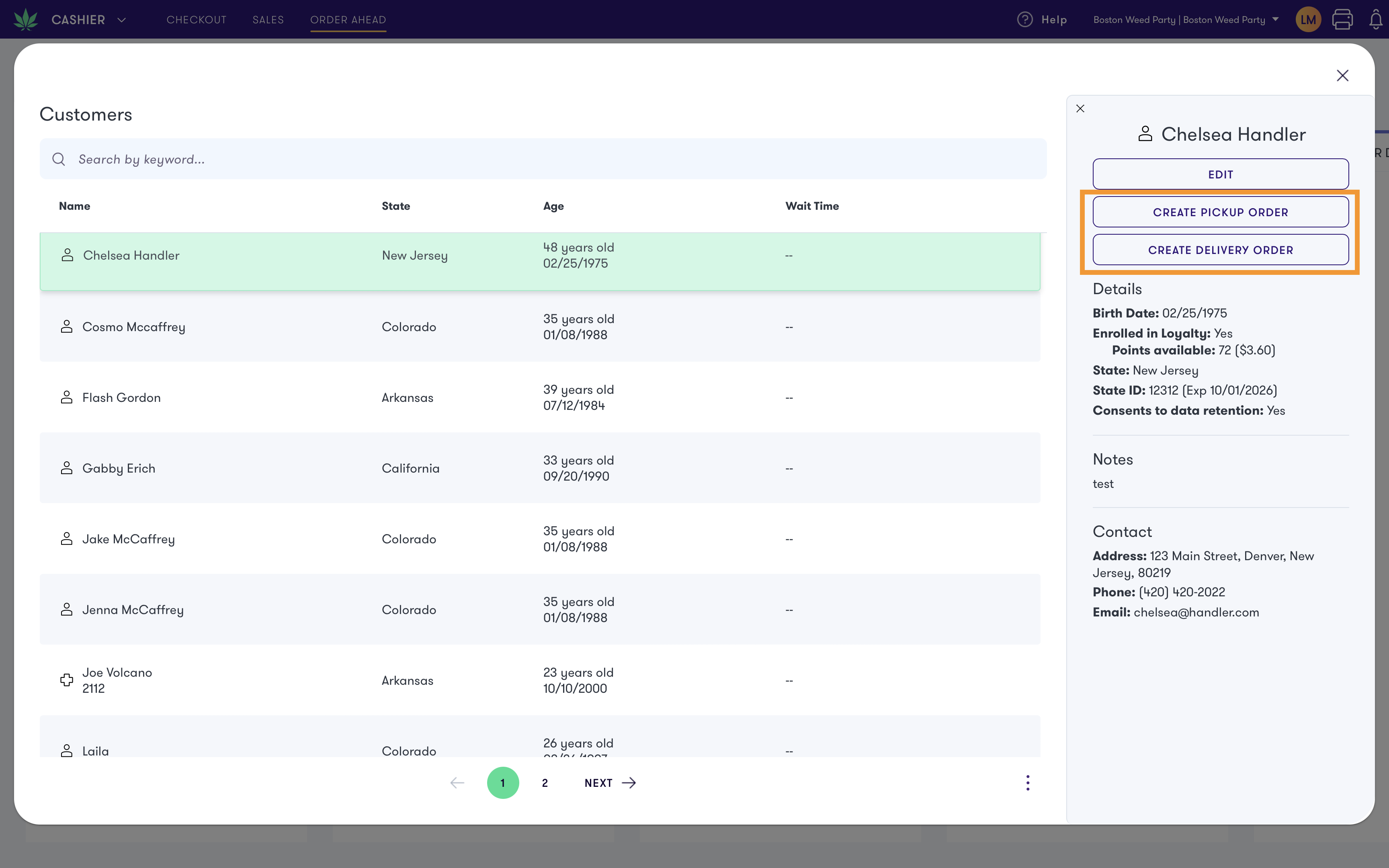
Task: Open the LM user avatar menu
Action: [x=1308, y=20]
